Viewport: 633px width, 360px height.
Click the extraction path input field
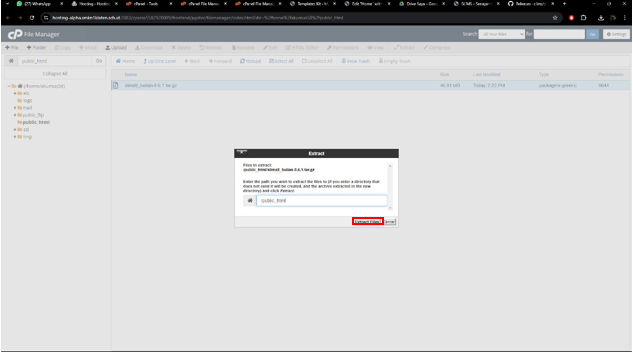click(322, 201)
